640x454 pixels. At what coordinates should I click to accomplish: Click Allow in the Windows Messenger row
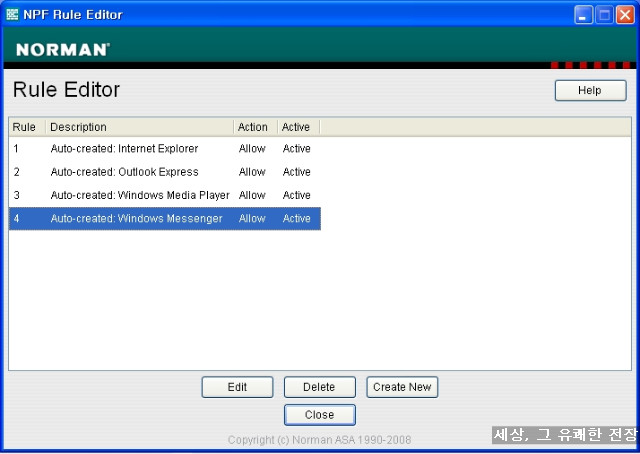click(252, 218)
